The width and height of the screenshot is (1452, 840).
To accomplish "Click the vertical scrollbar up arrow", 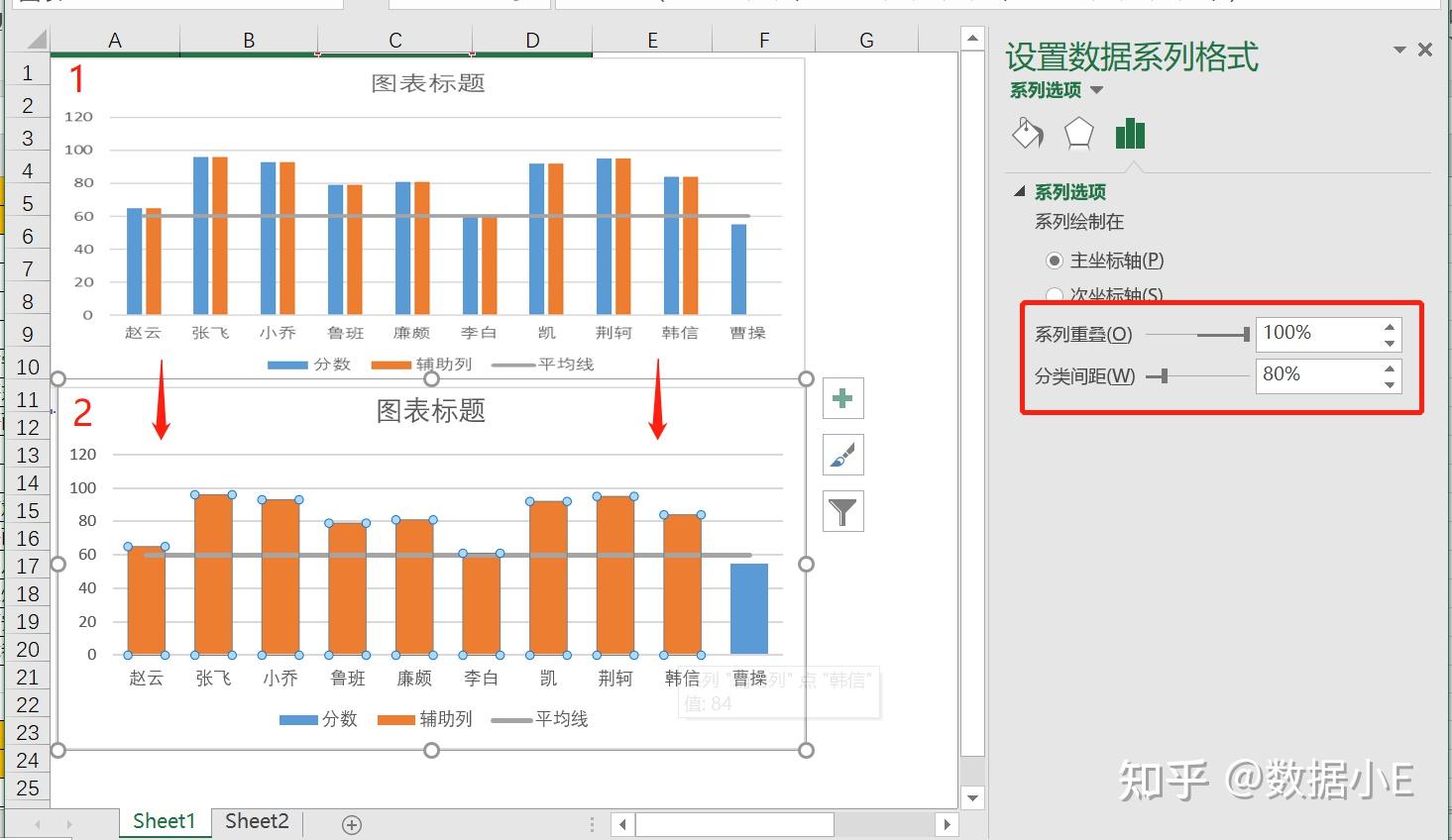I will [972, 40].
